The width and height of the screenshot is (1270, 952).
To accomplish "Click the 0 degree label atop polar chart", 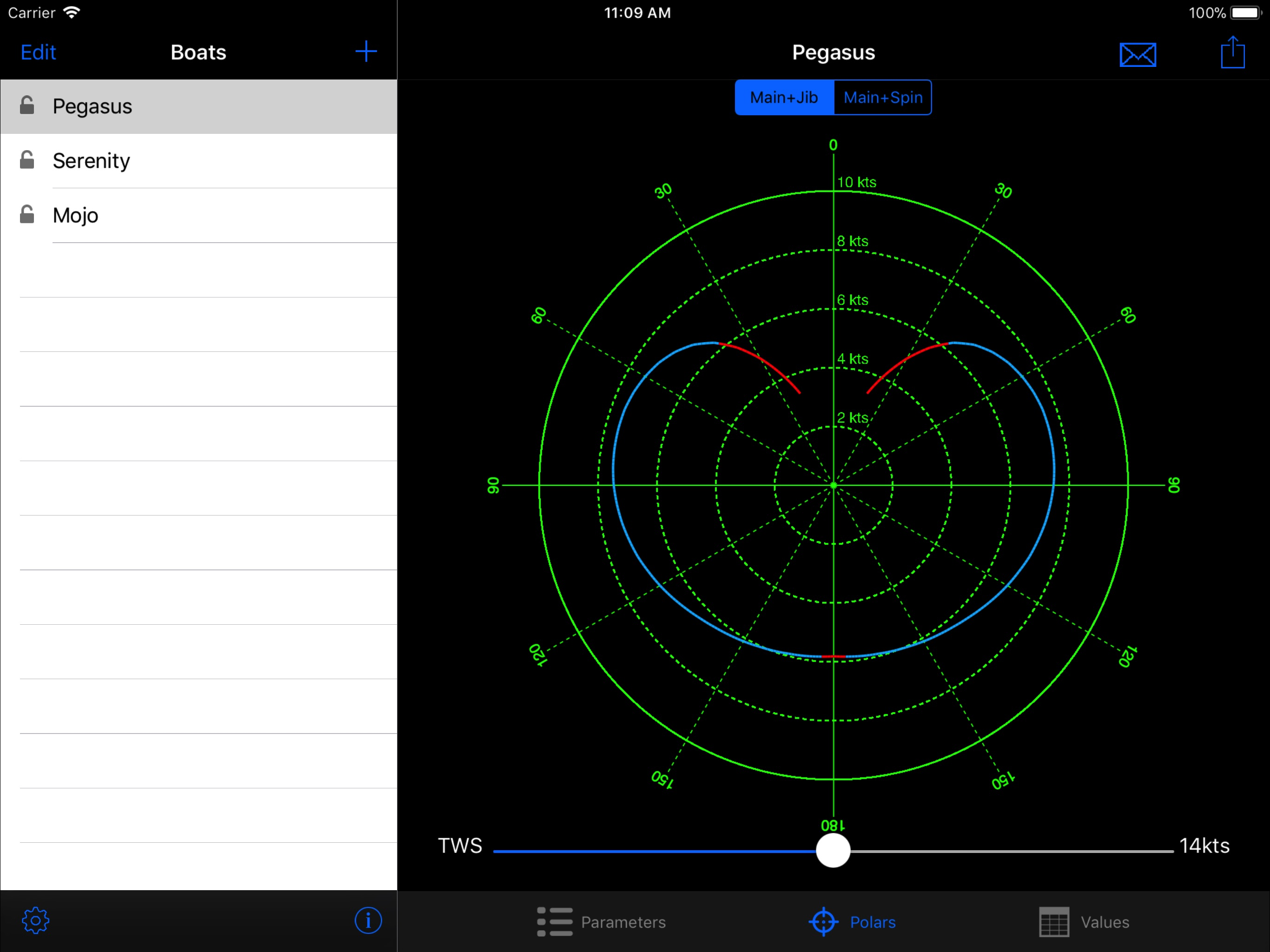I will [833, 145].
